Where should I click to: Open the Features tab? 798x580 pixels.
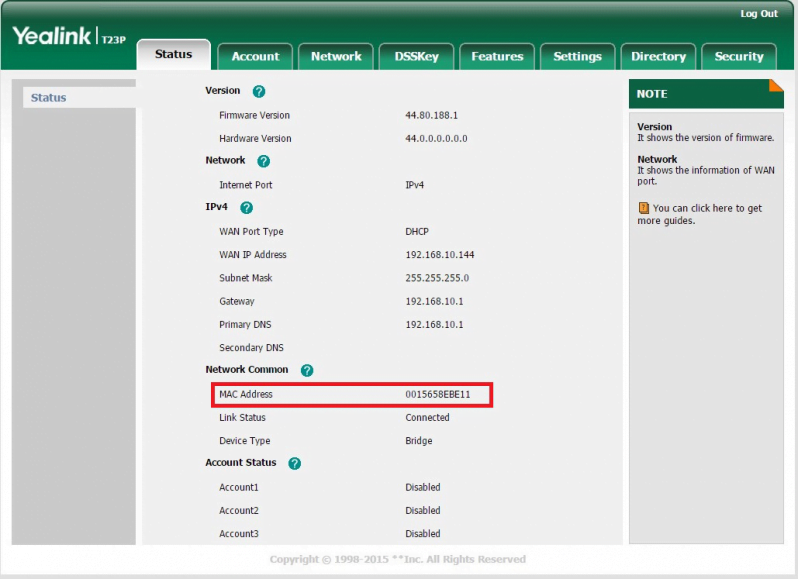tap(497, 56)
